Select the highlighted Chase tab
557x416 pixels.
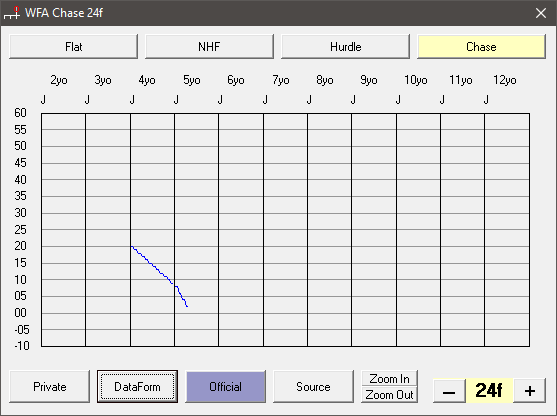pos(481,47)
